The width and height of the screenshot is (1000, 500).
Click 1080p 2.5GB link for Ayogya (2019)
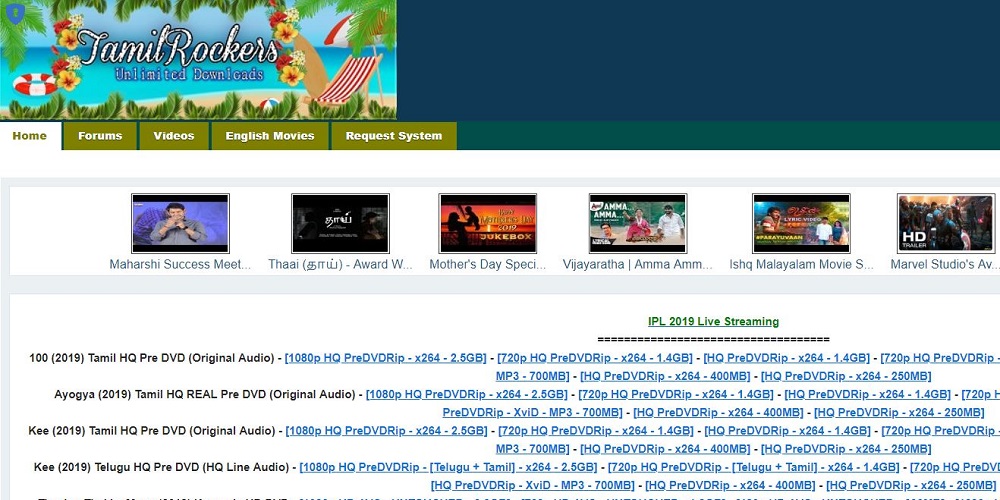pos(466,394)
